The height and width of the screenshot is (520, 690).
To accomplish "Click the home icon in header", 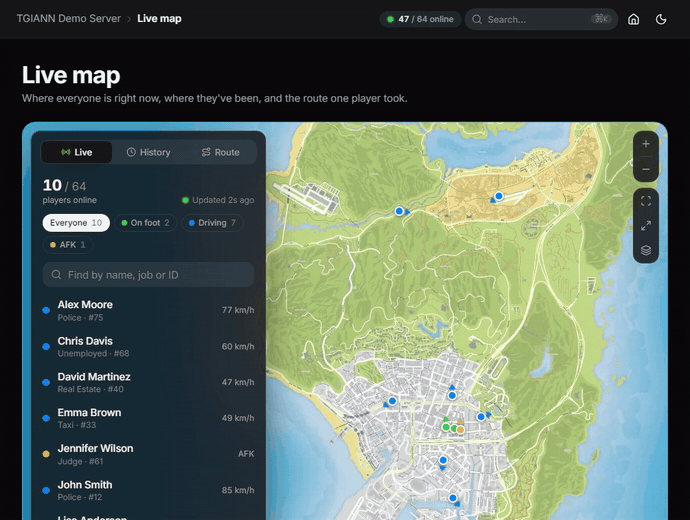I will (x=633, y=19).
